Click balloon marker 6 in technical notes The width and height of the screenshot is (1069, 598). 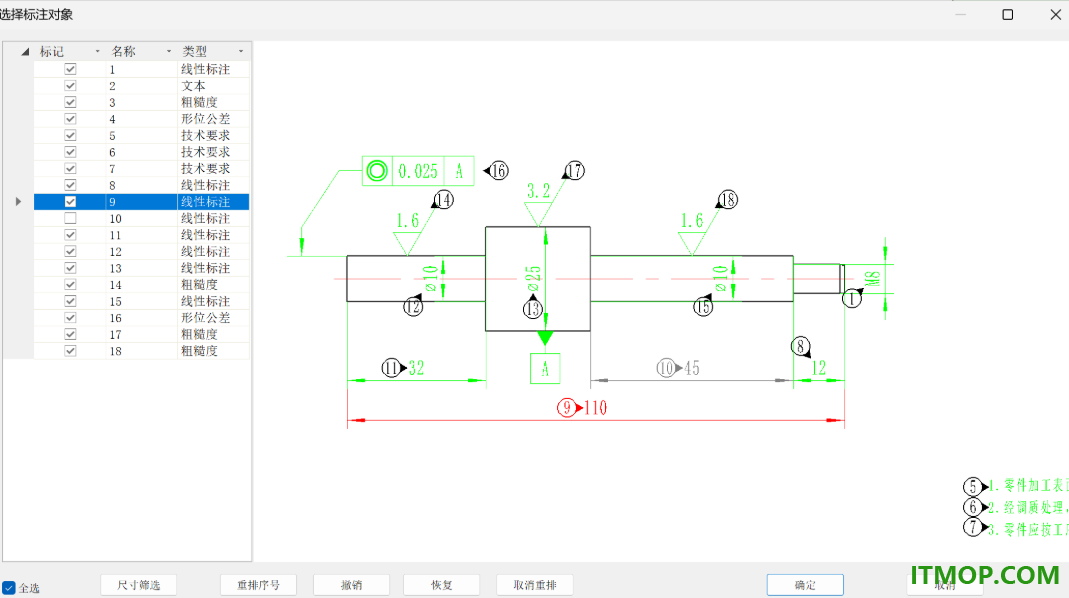tap(972, 507)
